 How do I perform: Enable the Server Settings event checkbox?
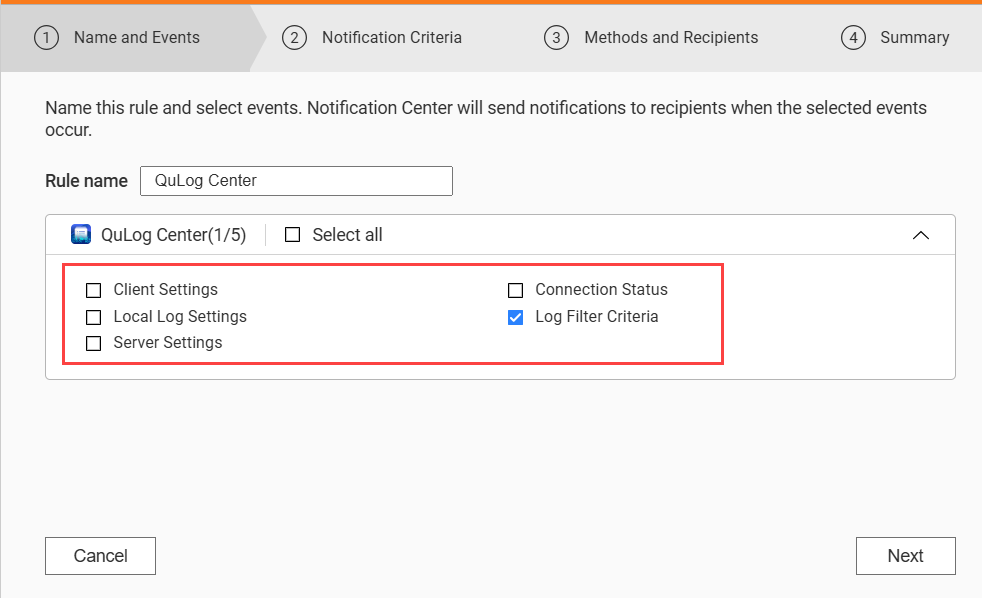coord(94,343)
